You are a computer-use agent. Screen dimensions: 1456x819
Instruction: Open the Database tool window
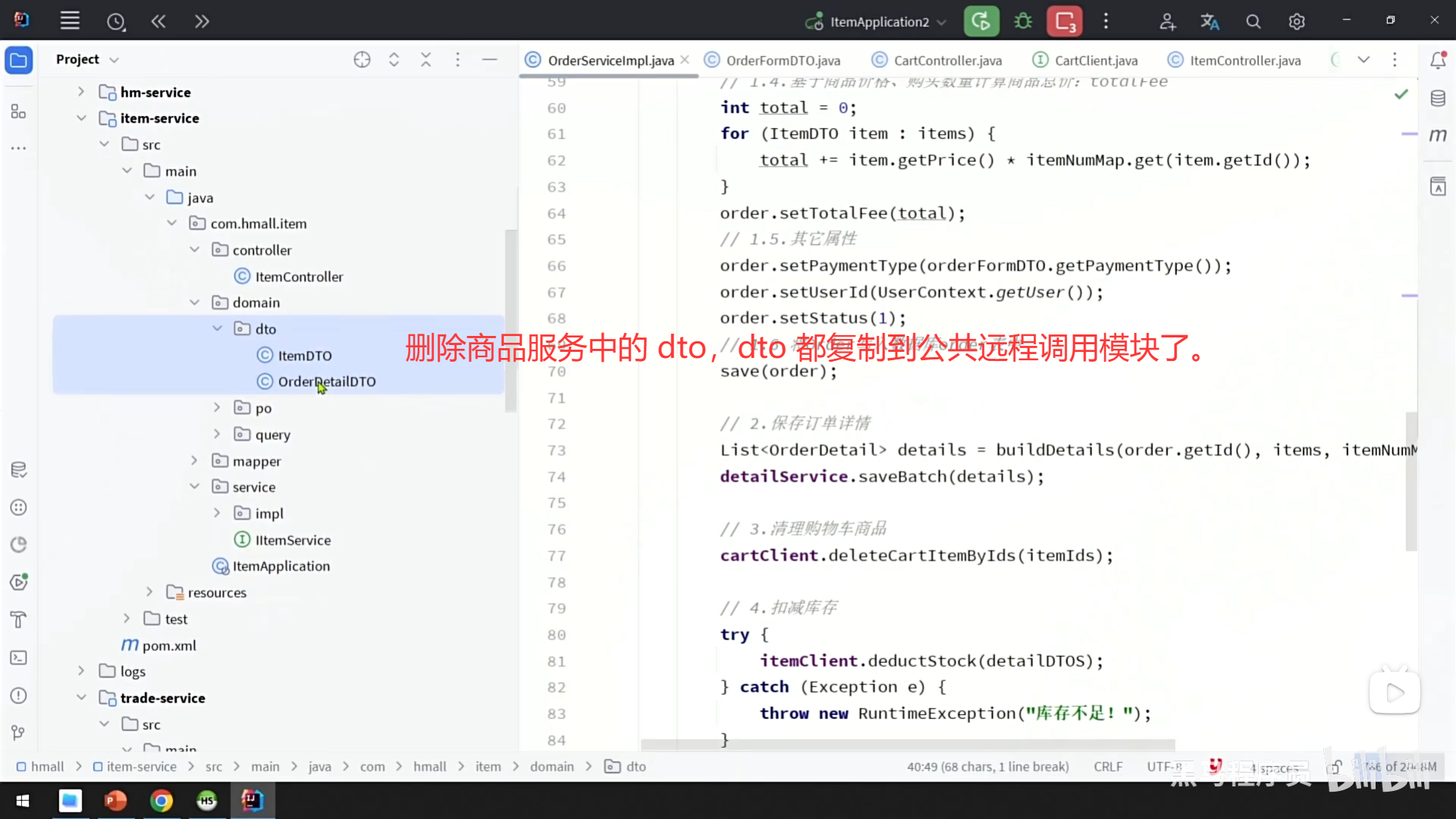(x=1438, y=99)
